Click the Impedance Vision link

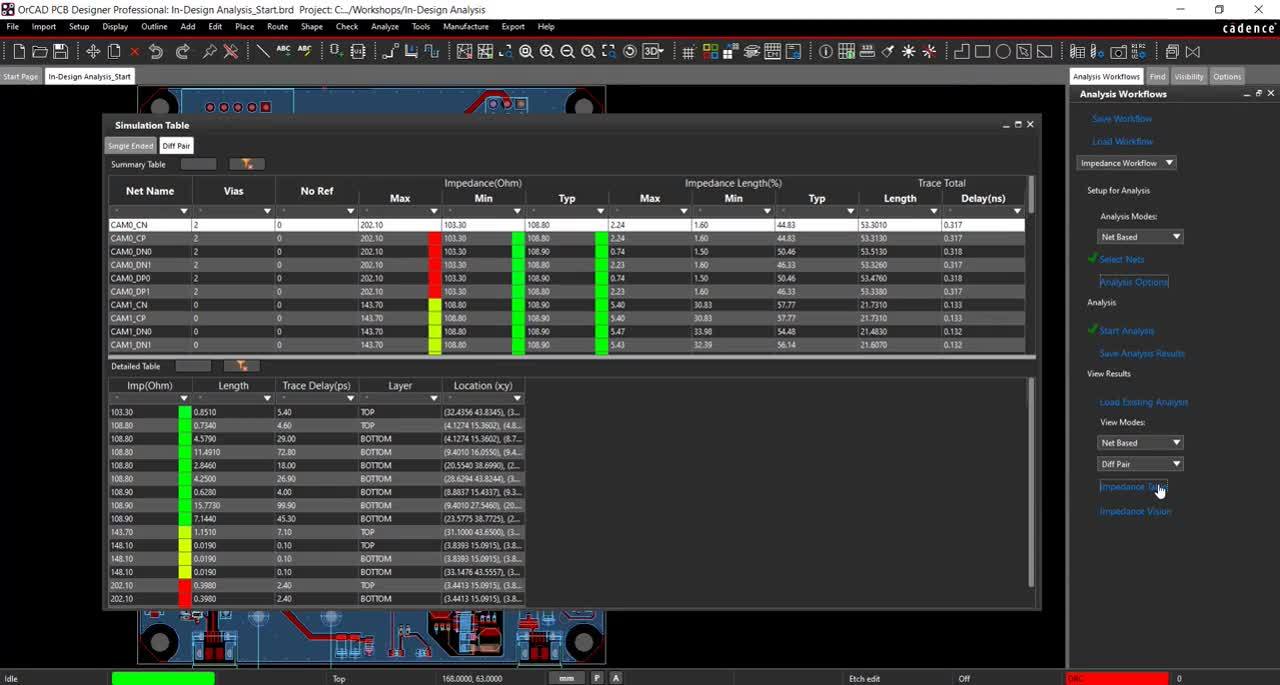click(x=1135, y=511)
